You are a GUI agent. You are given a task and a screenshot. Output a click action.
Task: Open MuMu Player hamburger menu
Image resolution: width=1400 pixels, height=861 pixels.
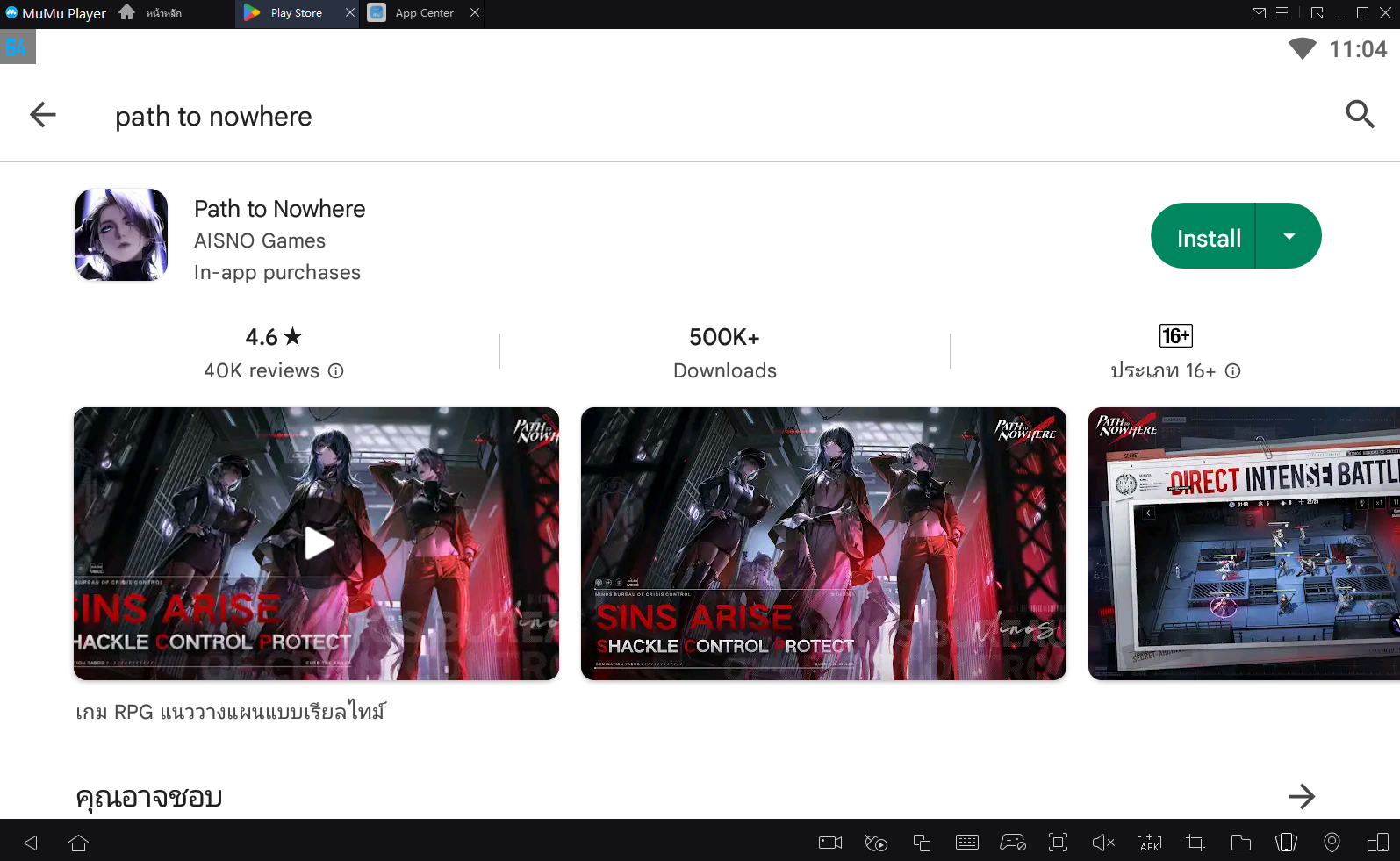tap(1282, 13)
